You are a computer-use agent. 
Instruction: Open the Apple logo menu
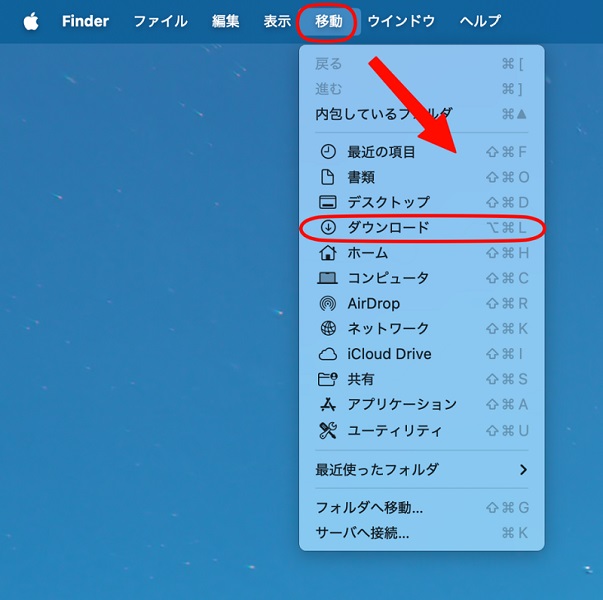pyautogui.click(x=31, y=21)
